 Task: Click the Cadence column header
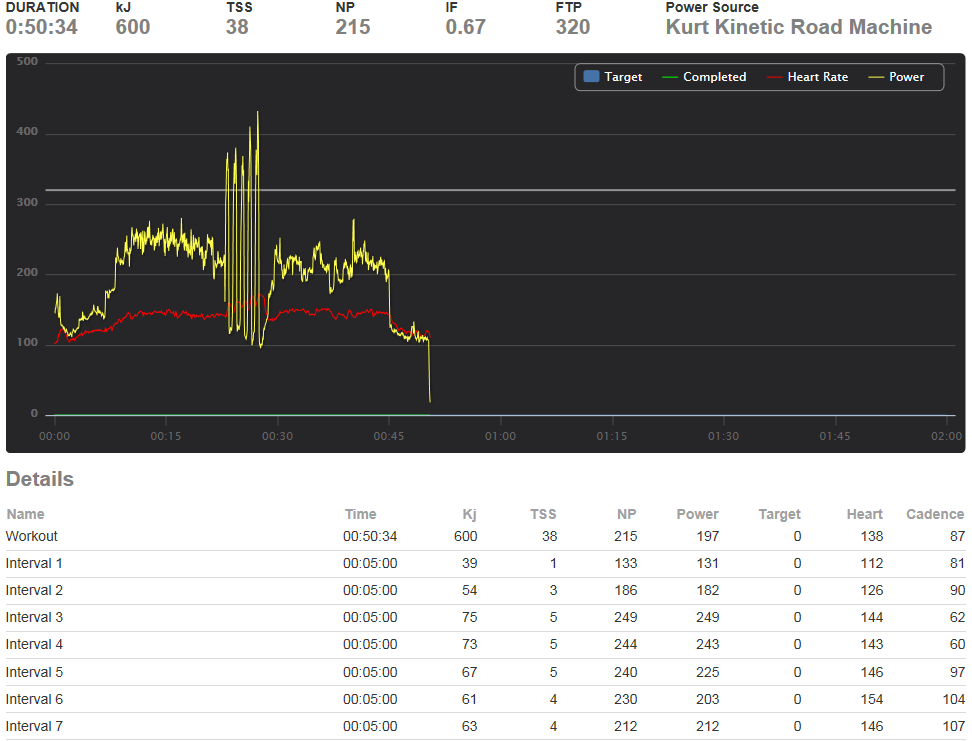pyautogui.click(x=935, y=514)
